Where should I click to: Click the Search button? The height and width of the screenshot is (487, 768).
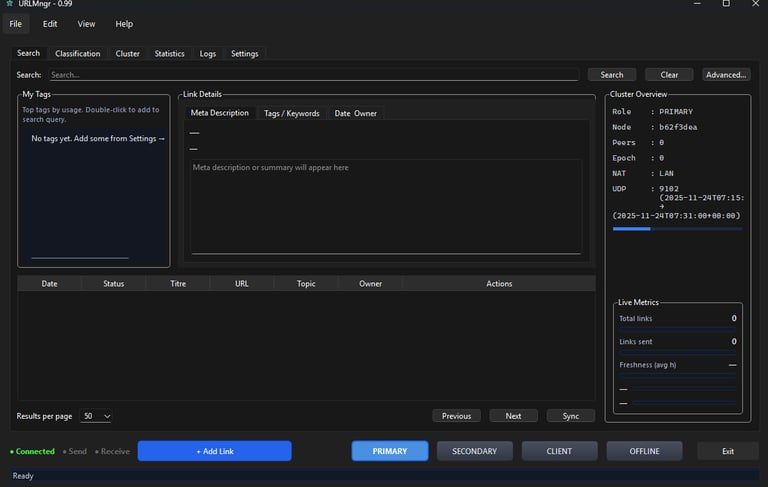tap(612, 75)
